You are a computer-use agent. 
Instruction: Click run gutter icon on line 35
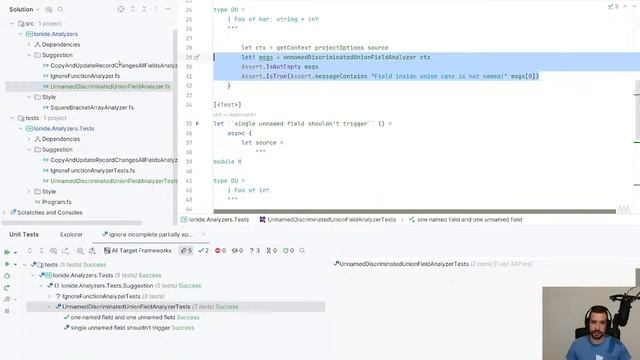click(198, 123)
